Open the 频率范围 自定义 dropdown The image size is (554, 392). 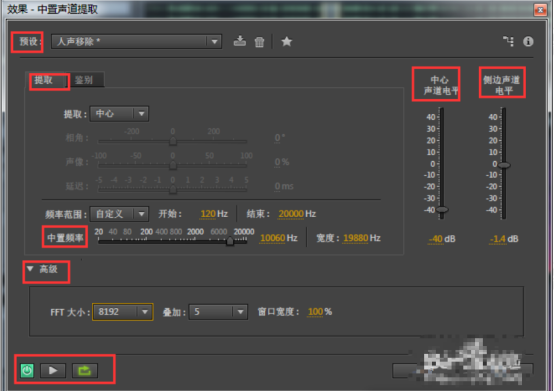pos(119,214)
